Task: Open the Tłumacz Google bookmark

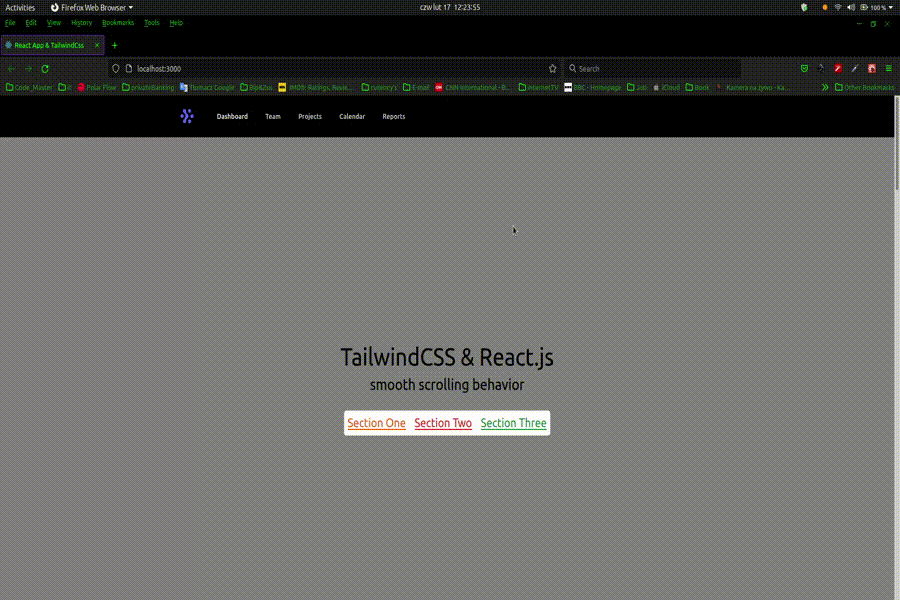Action: point(207,88)
